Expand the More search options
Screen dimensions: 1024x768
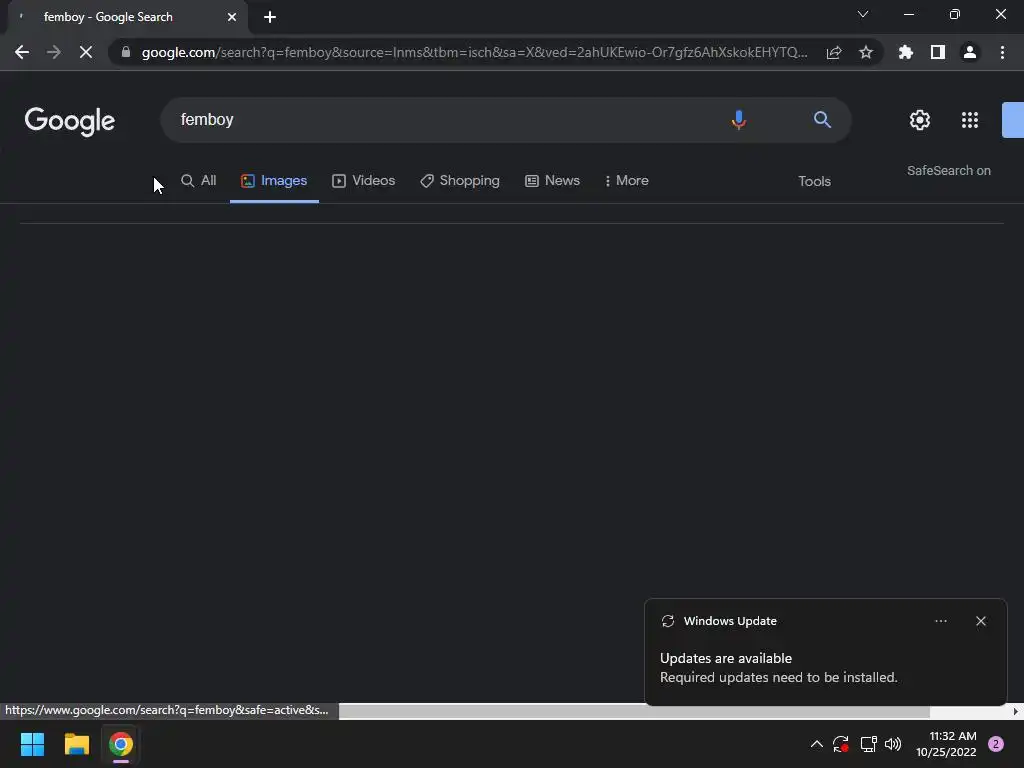[626, 181]
